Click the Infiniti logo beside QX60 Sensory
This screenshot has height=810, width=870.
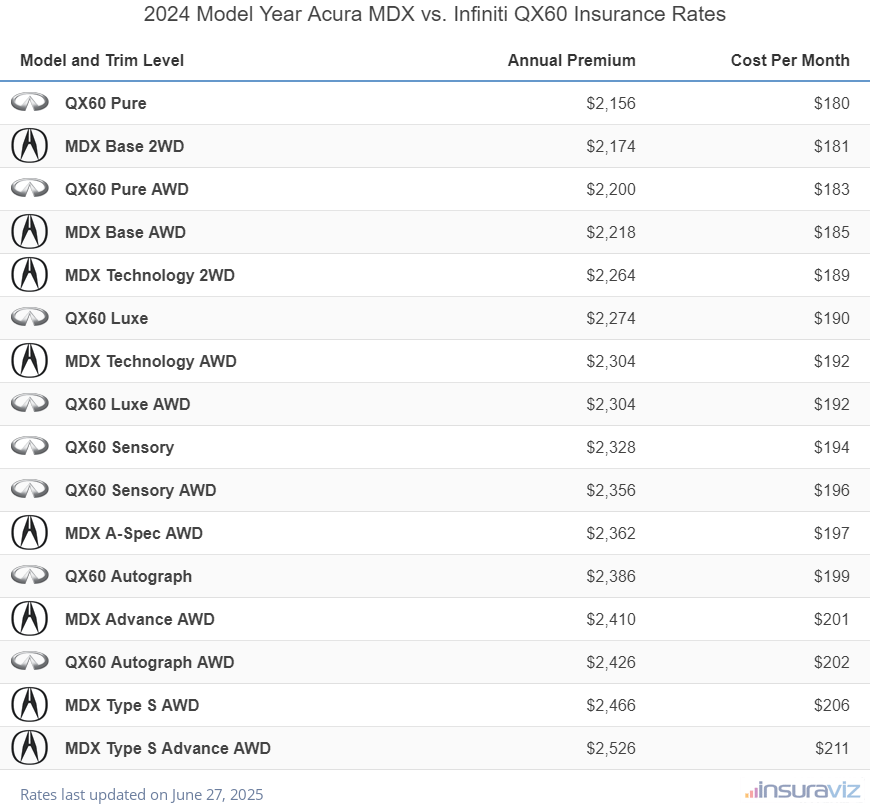[30, 446]
